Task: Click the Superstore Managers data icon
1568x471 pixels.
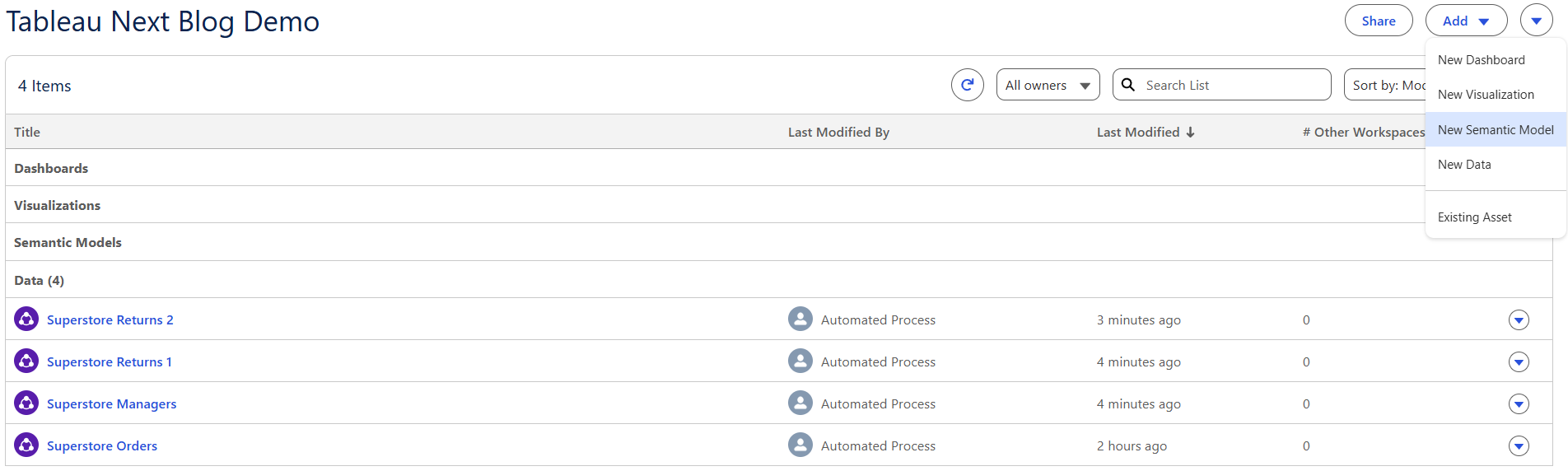Action: click(26, 403)
